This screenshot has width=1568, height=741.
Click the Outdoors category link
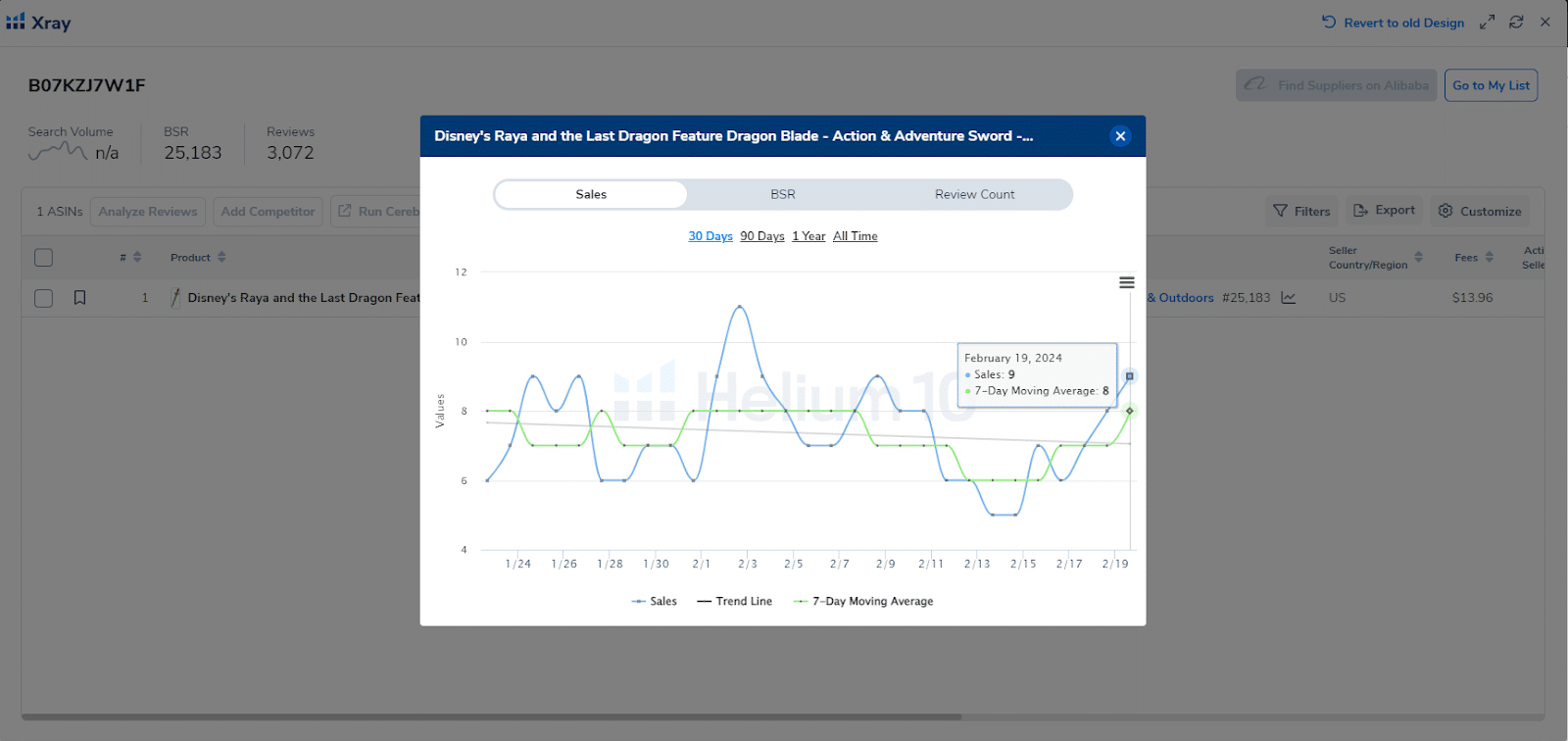1180,298
